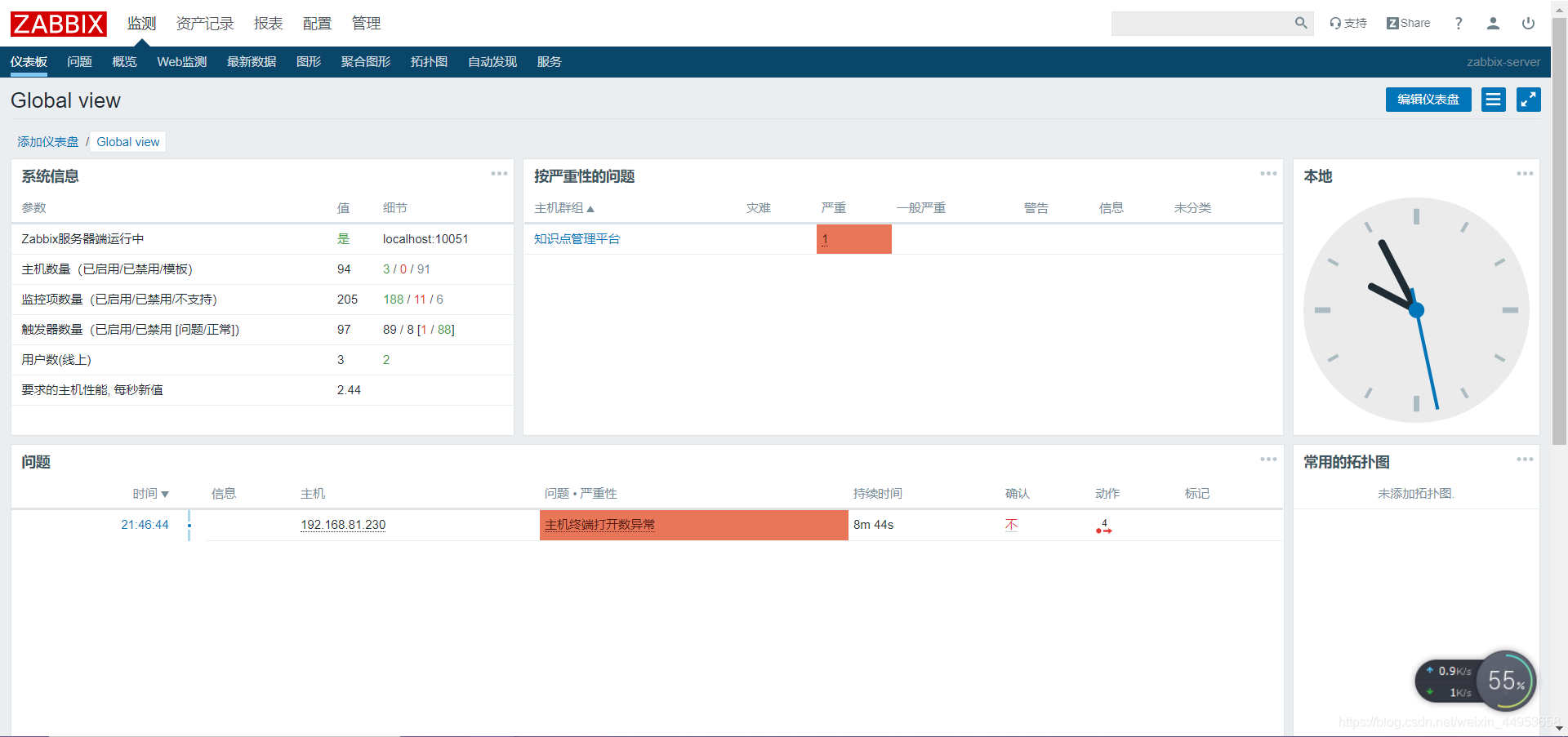Open the dashboard actions list menu icon
This screenshot has width=1568, height=737.
tap(1494, 100)
